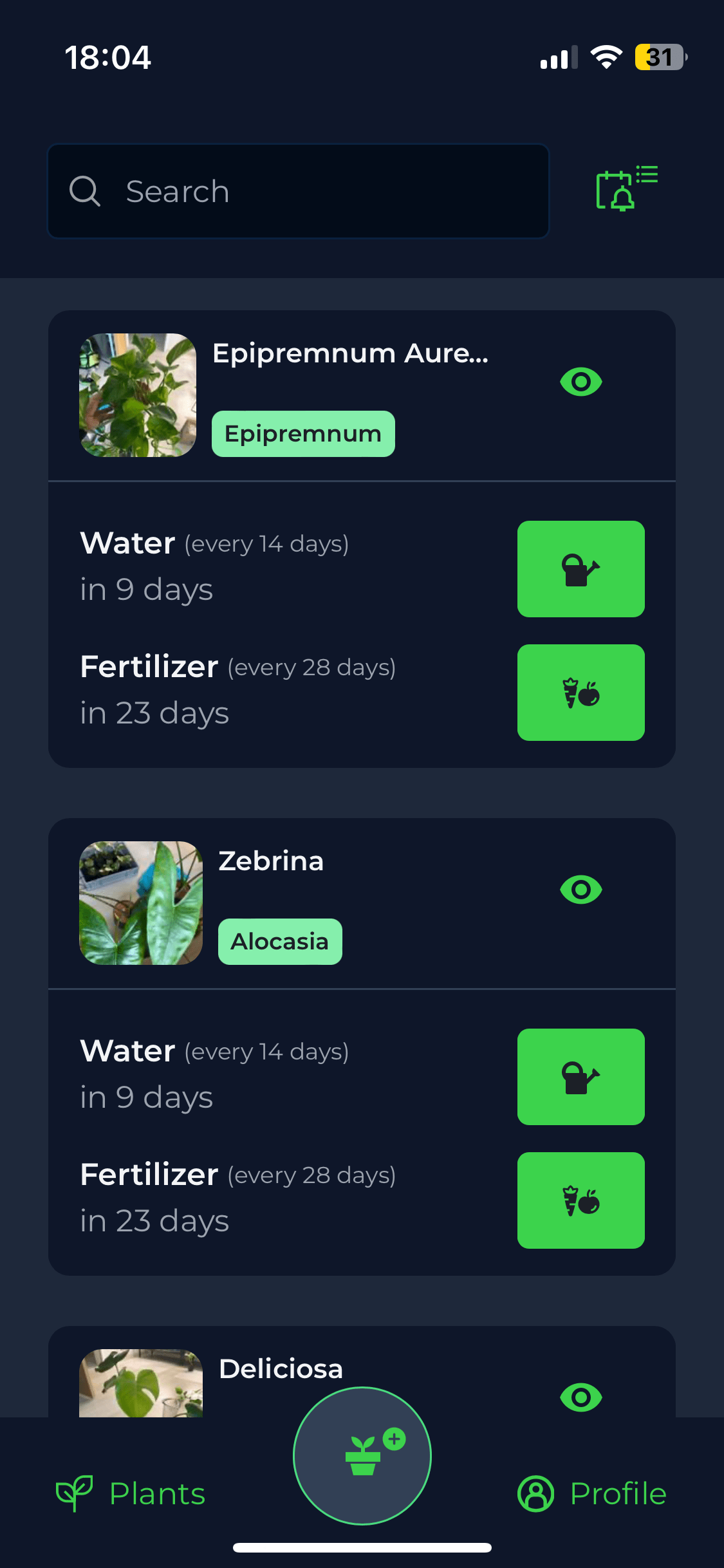The image size is (724, 1568).
Task: Tap the fertilizer button for Zebrina
Action: click(580, 1200)
